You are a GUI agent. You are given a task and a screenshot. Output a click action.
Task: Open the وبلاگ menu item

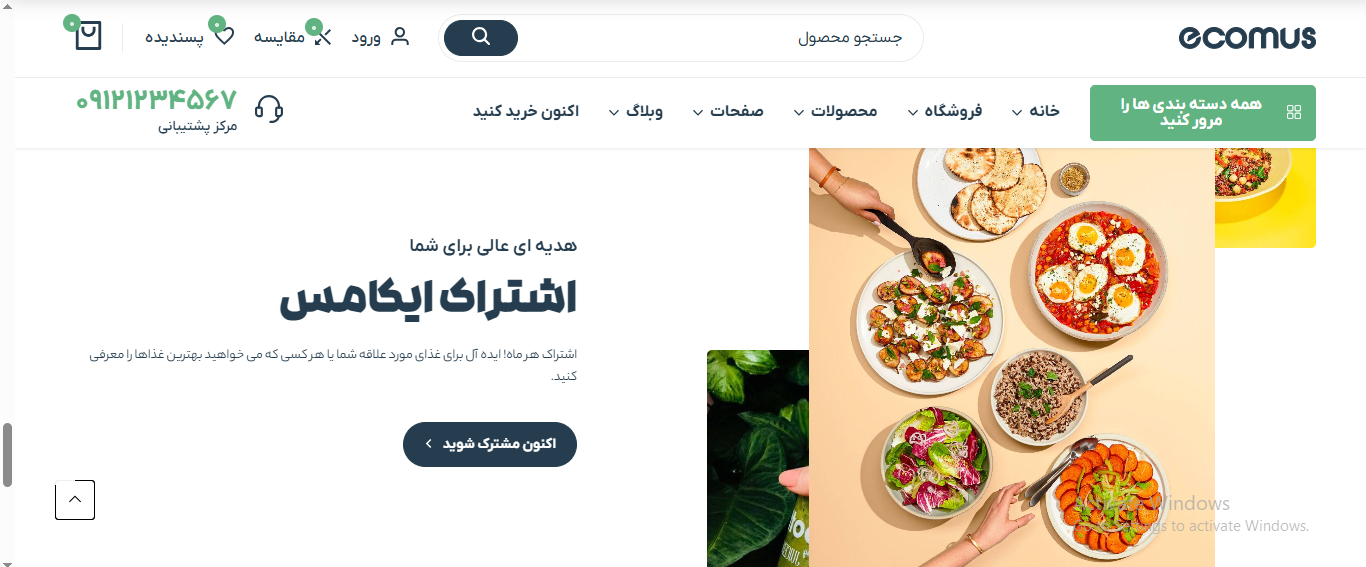635,111
